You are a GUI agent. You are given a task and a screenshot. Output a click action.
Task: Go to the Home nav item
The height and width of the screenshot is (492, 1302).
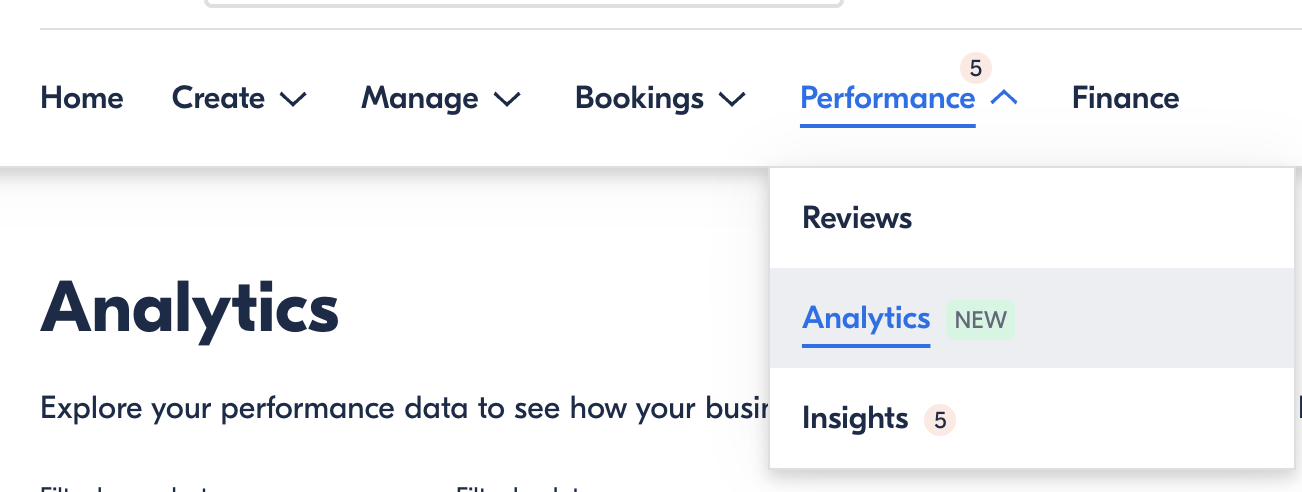click(x=82, y=98)
